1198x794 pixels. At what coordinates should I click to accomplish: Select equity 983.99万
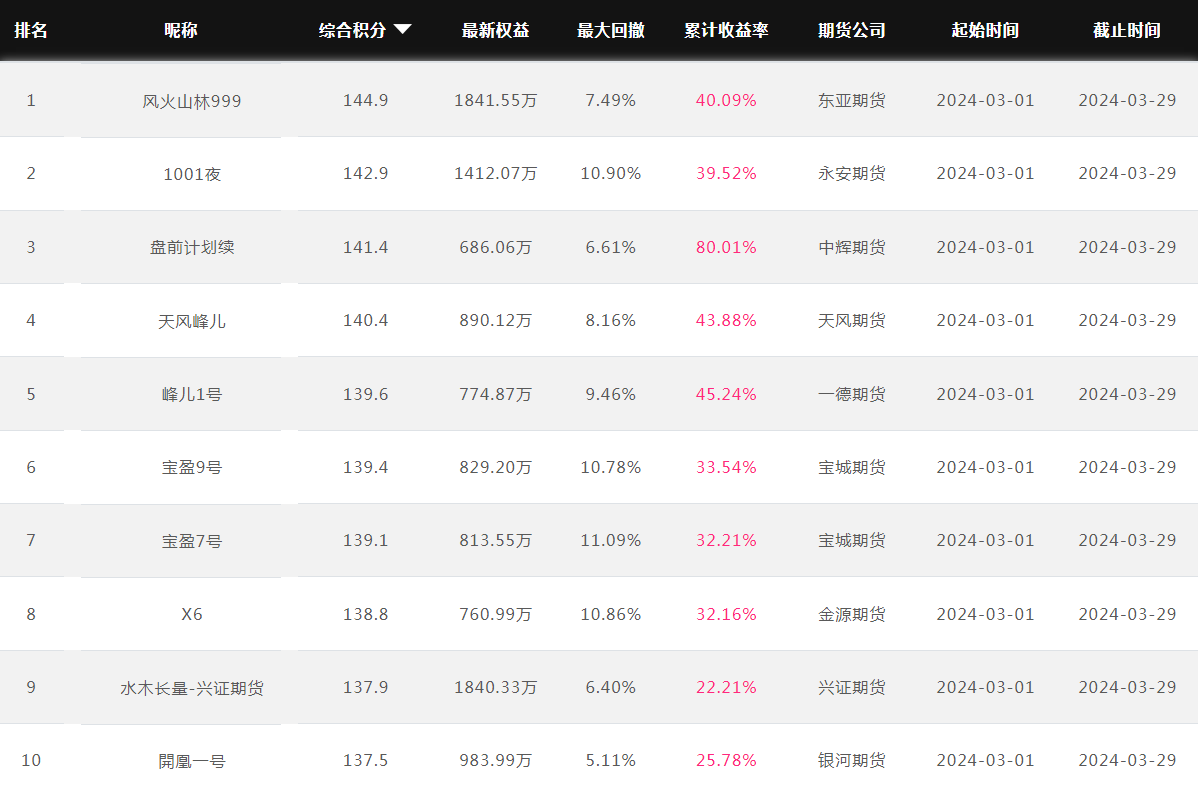[495, 760]
